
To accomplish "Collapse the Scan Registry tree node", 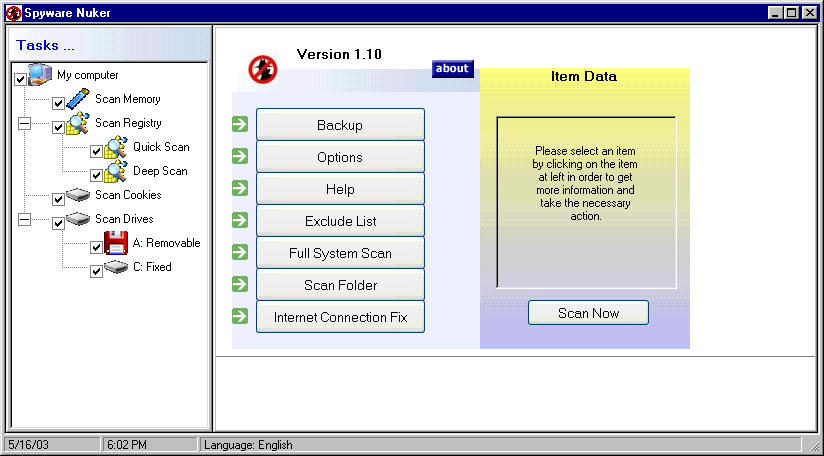I will pyautogui.click(x=25, y=123).
